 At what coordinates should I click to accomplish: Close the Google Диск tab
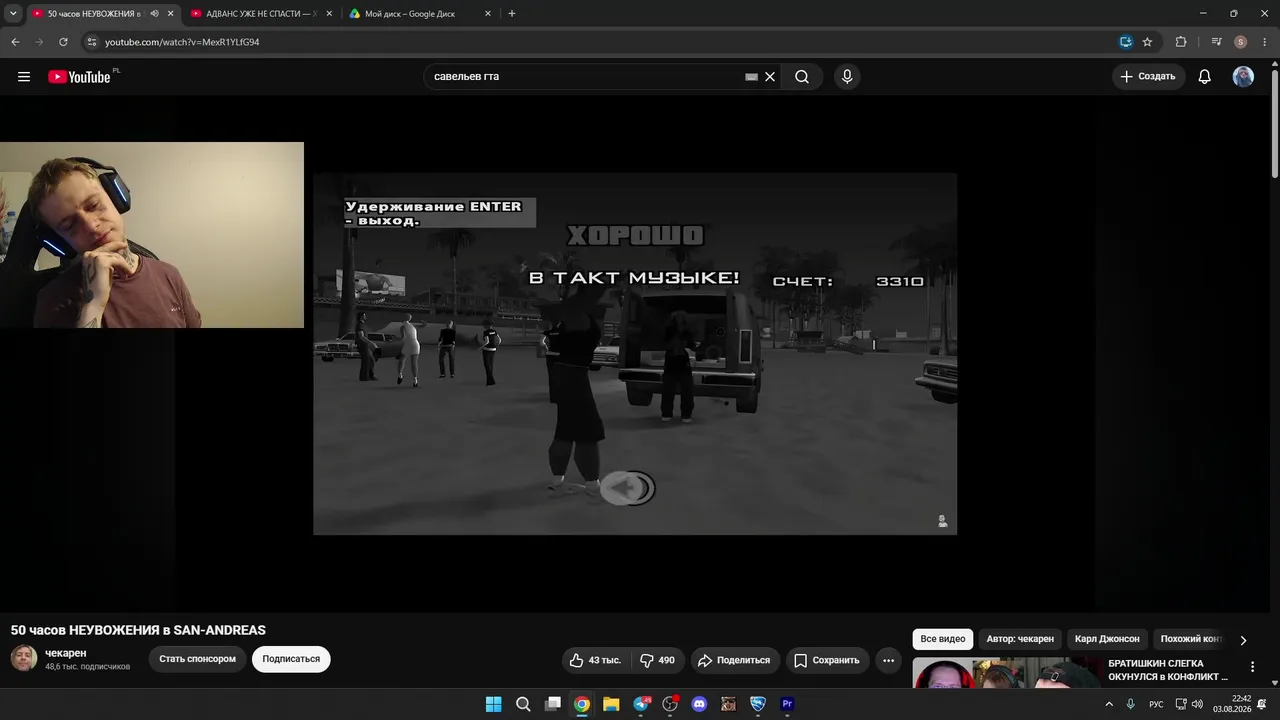click(x=488, y=14)
